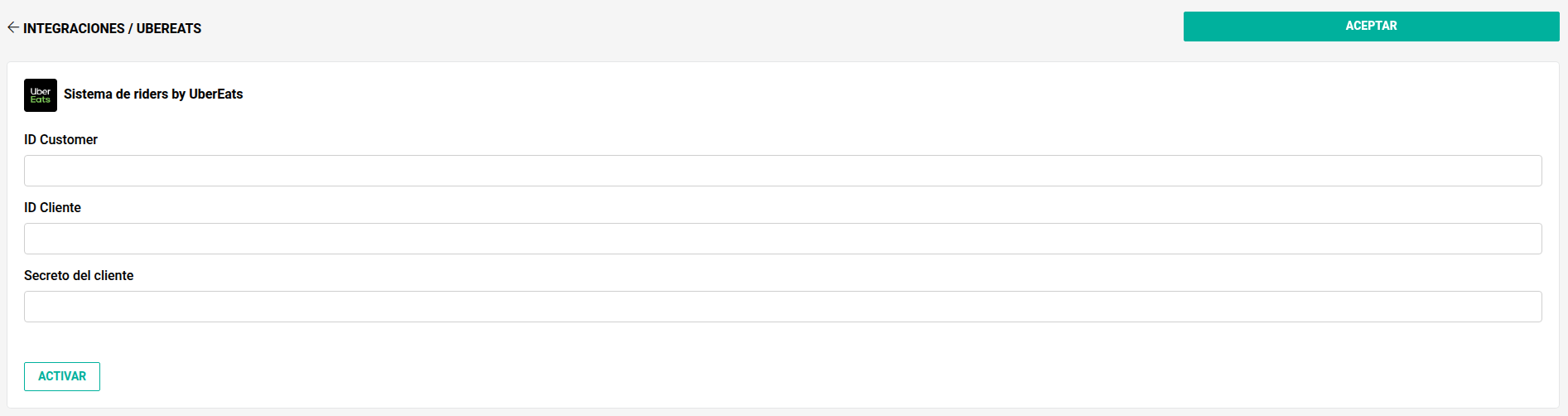Click the Secreto del cliente label

(x=79, y=275)
